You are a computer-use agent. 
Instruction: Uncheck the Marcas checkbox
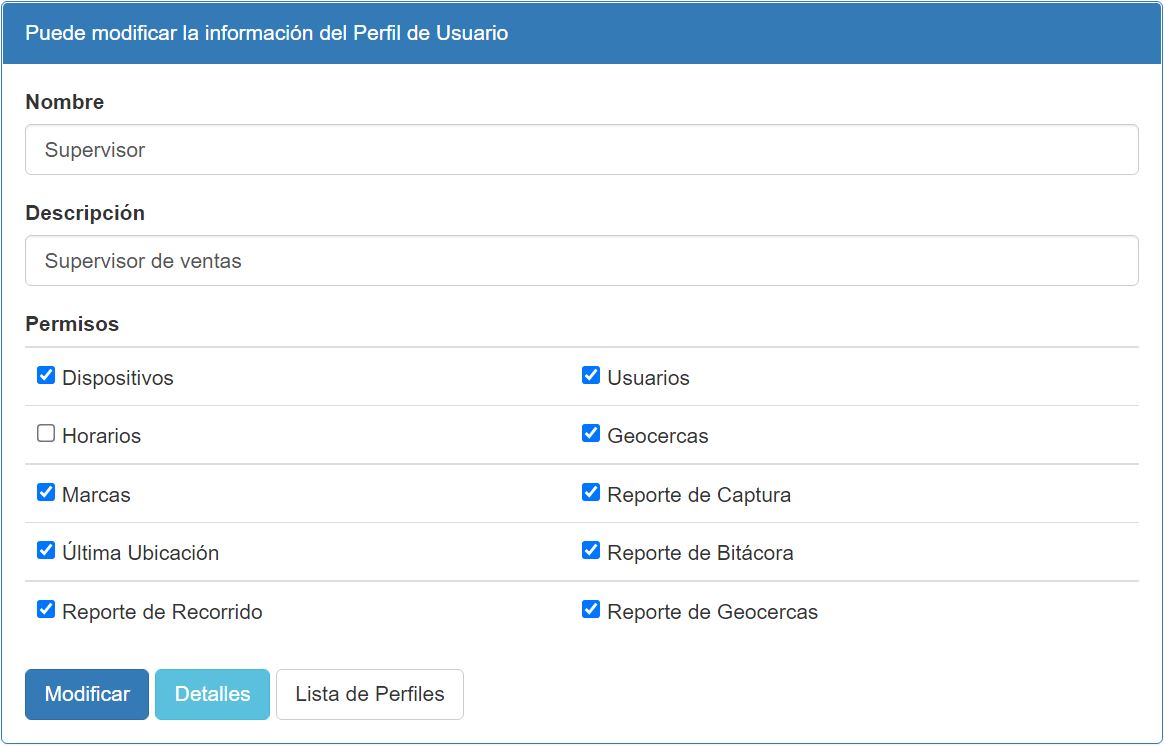pyautogui.click(x=46, y=493)
